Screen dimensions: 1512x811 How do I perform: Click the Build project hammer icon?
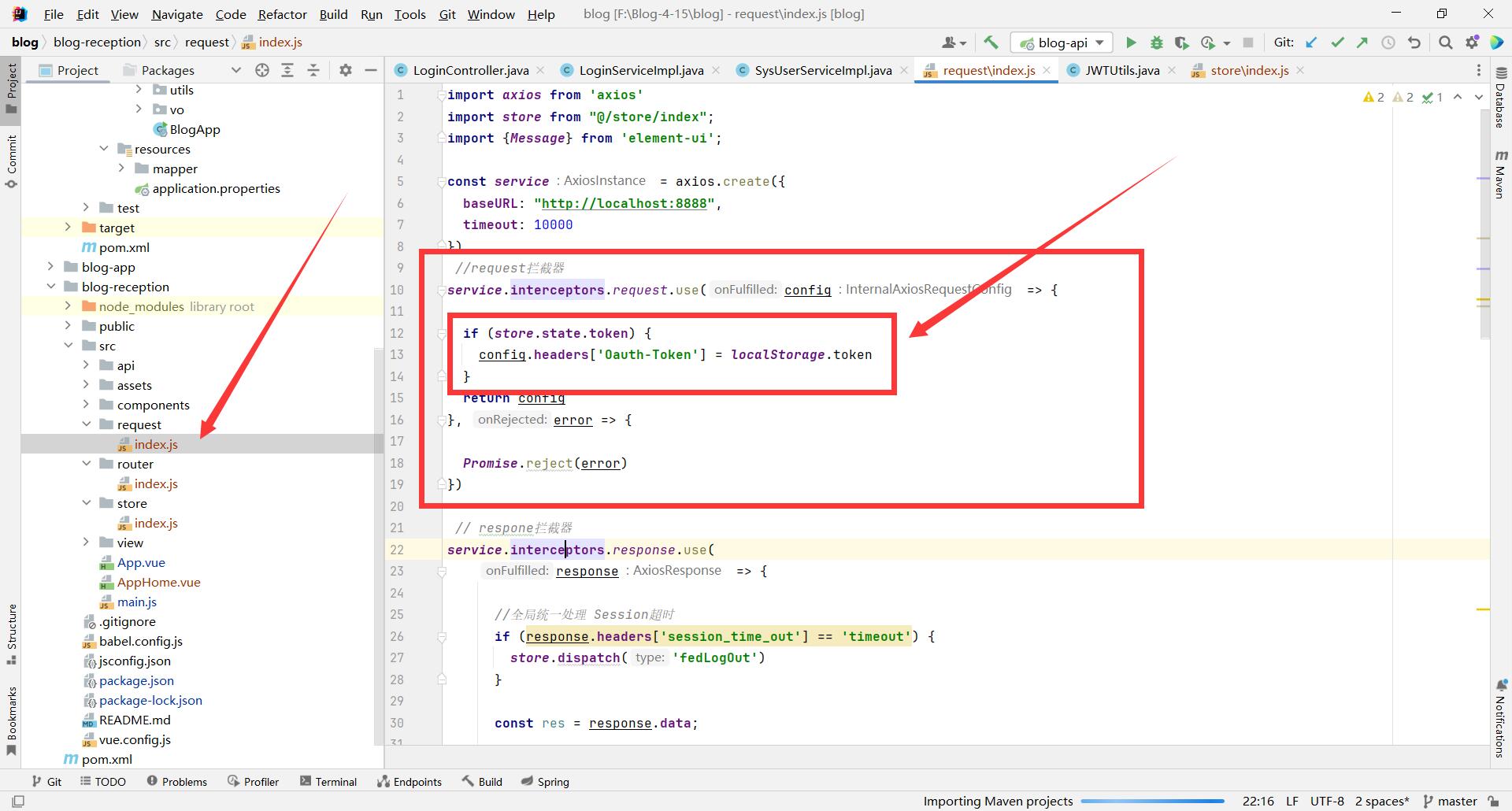(x=991, y=43)
